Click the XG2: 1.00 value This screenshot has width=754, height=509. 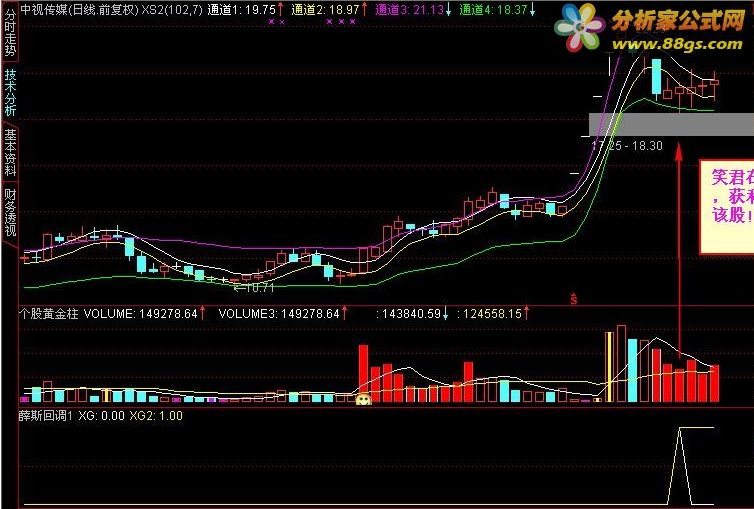click(x=156, y=416)
